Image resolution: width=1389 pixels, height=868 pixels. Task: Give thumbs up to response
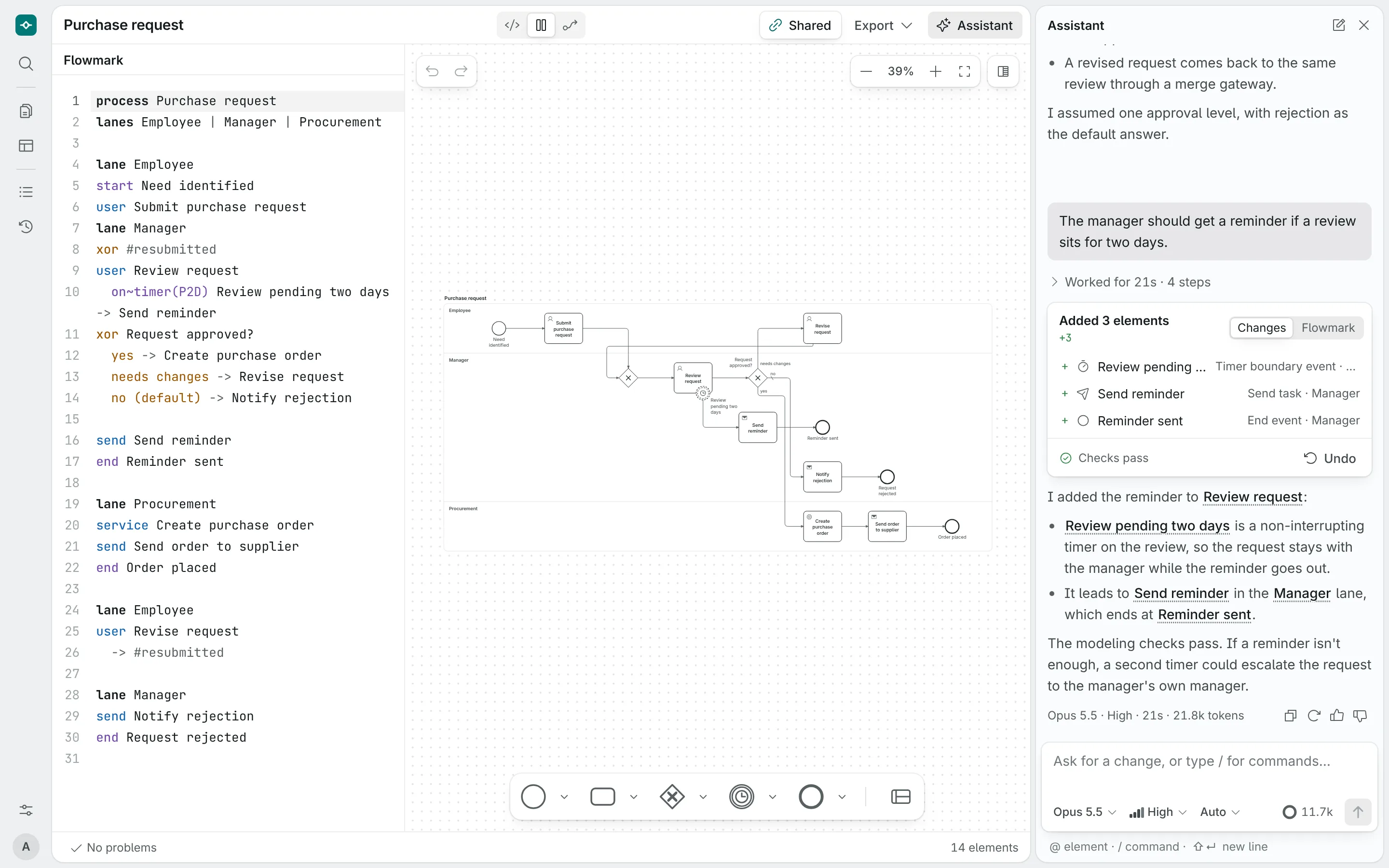[1337, 715]
